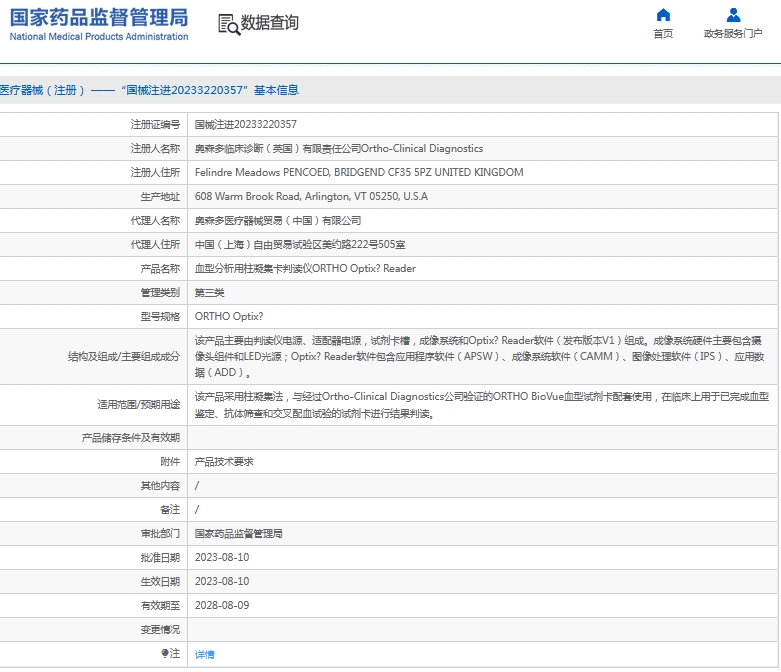Open the 数据查询 search icon
The image size is (781, 672).
click(x=229, y=24)
